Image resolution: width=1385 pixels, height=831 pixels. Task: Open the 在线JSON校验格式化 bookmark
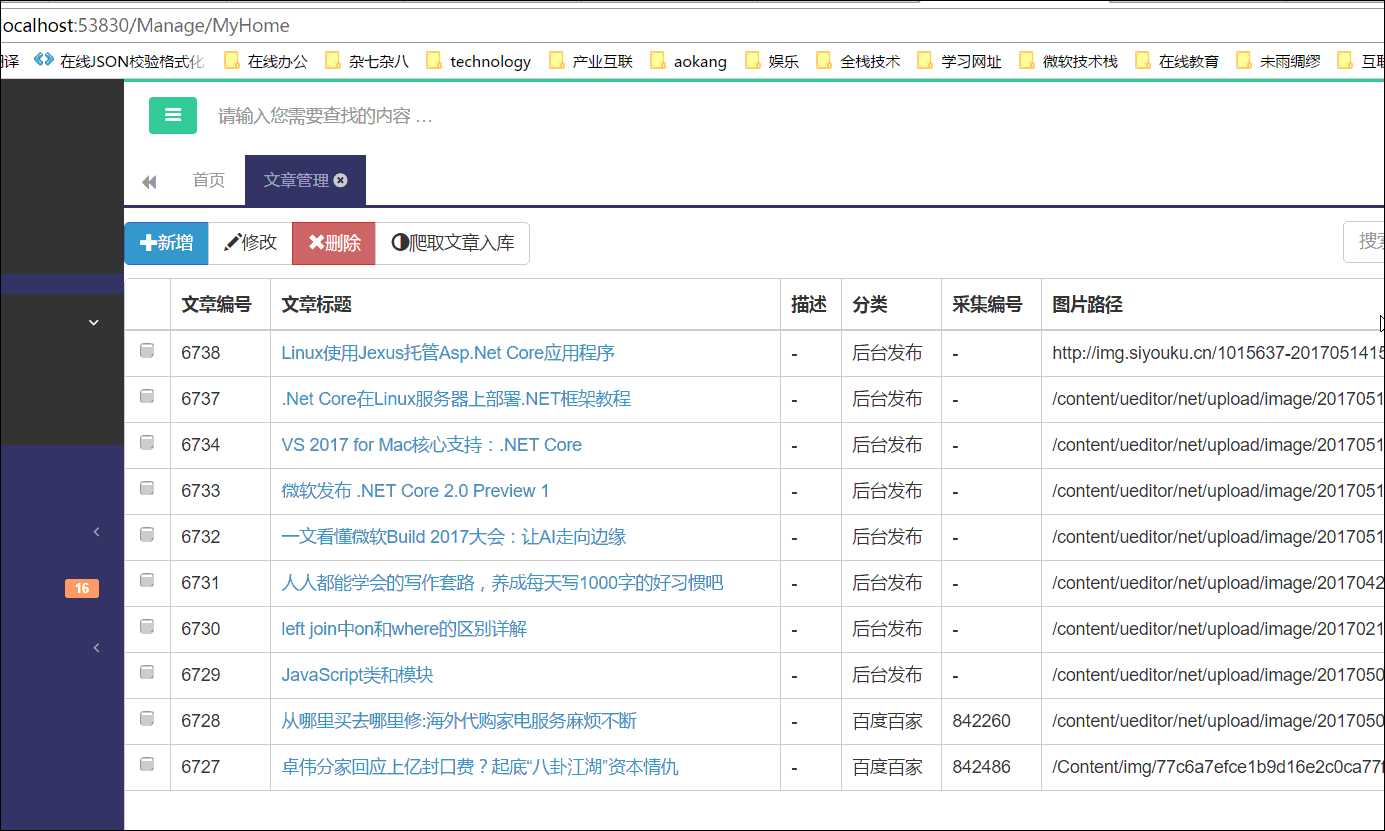click(120, 61)
